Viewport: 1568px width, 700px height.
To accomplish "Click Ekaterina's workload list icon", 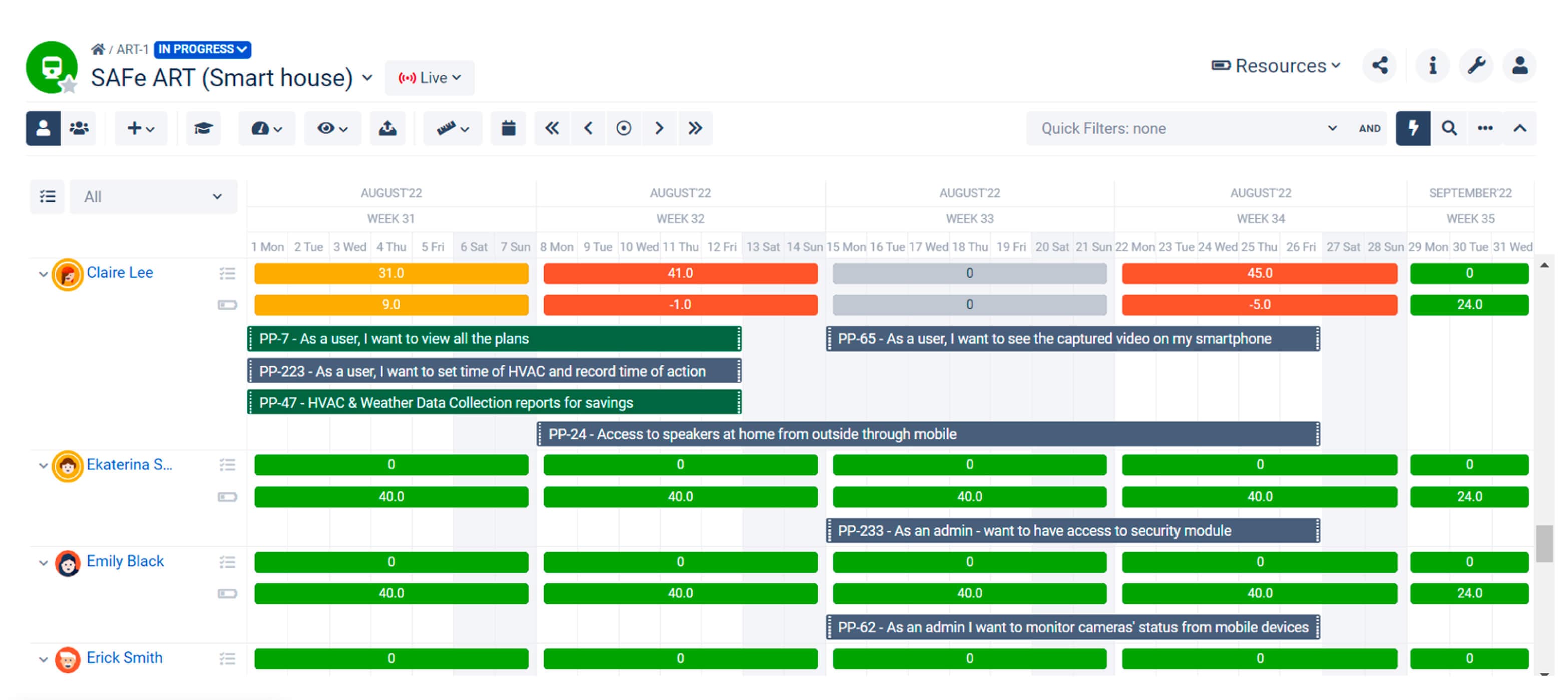I will tap(227, 465).
